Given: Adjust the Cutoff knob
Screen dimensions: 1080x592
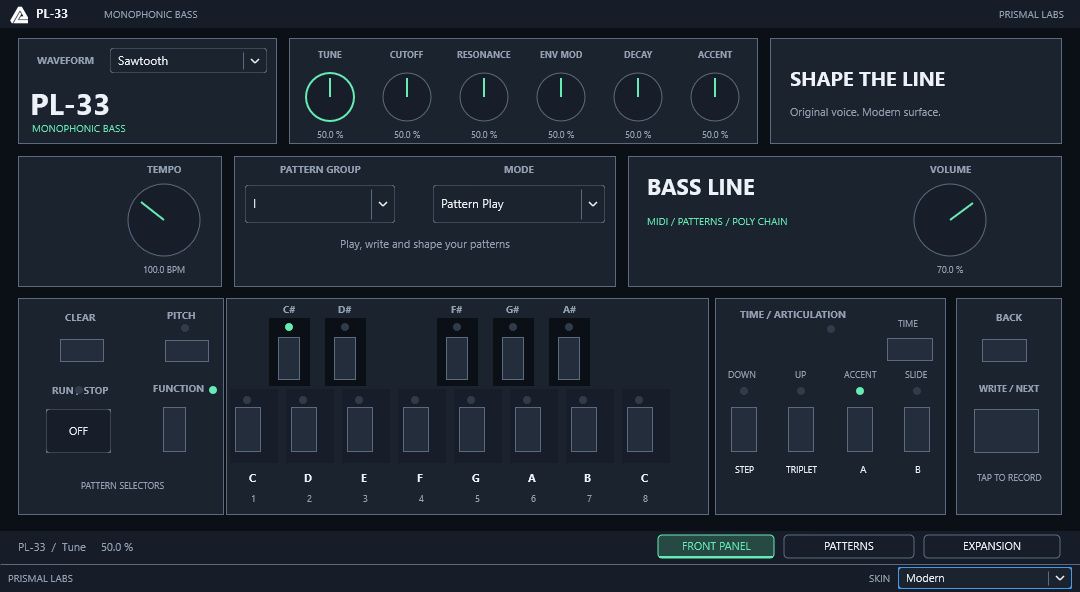Looking at the screenshot, I should (407, 97).
